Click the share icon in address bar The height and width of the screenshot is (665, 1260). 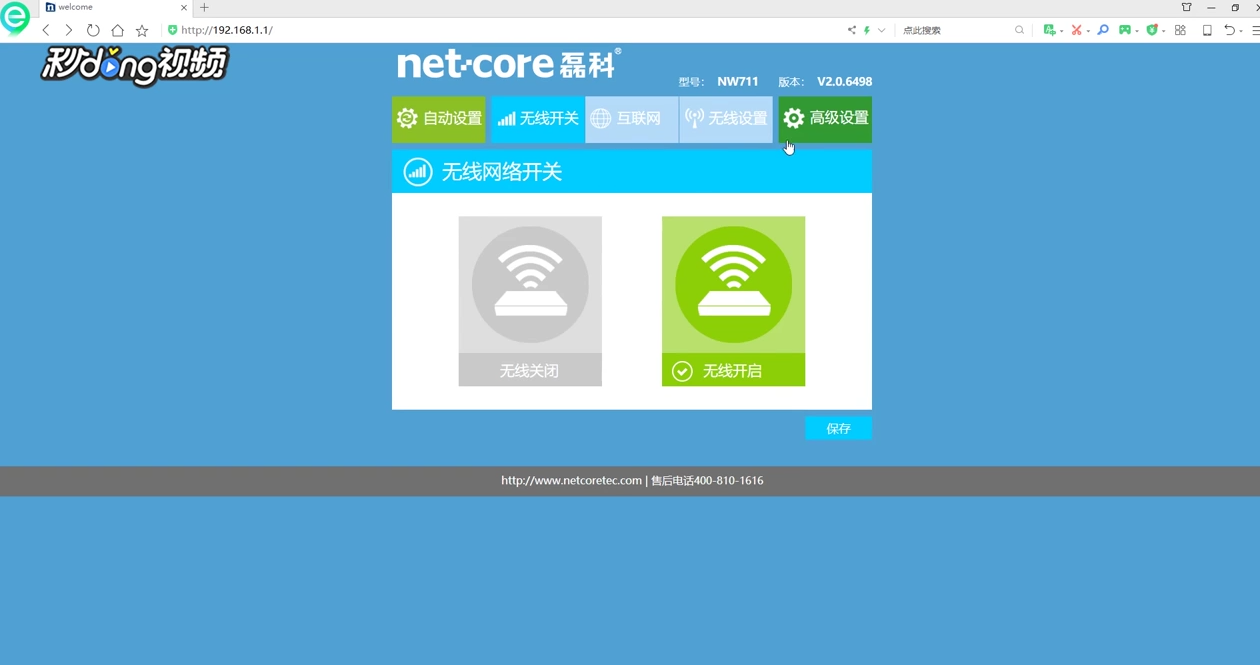[x=852, y=30]
